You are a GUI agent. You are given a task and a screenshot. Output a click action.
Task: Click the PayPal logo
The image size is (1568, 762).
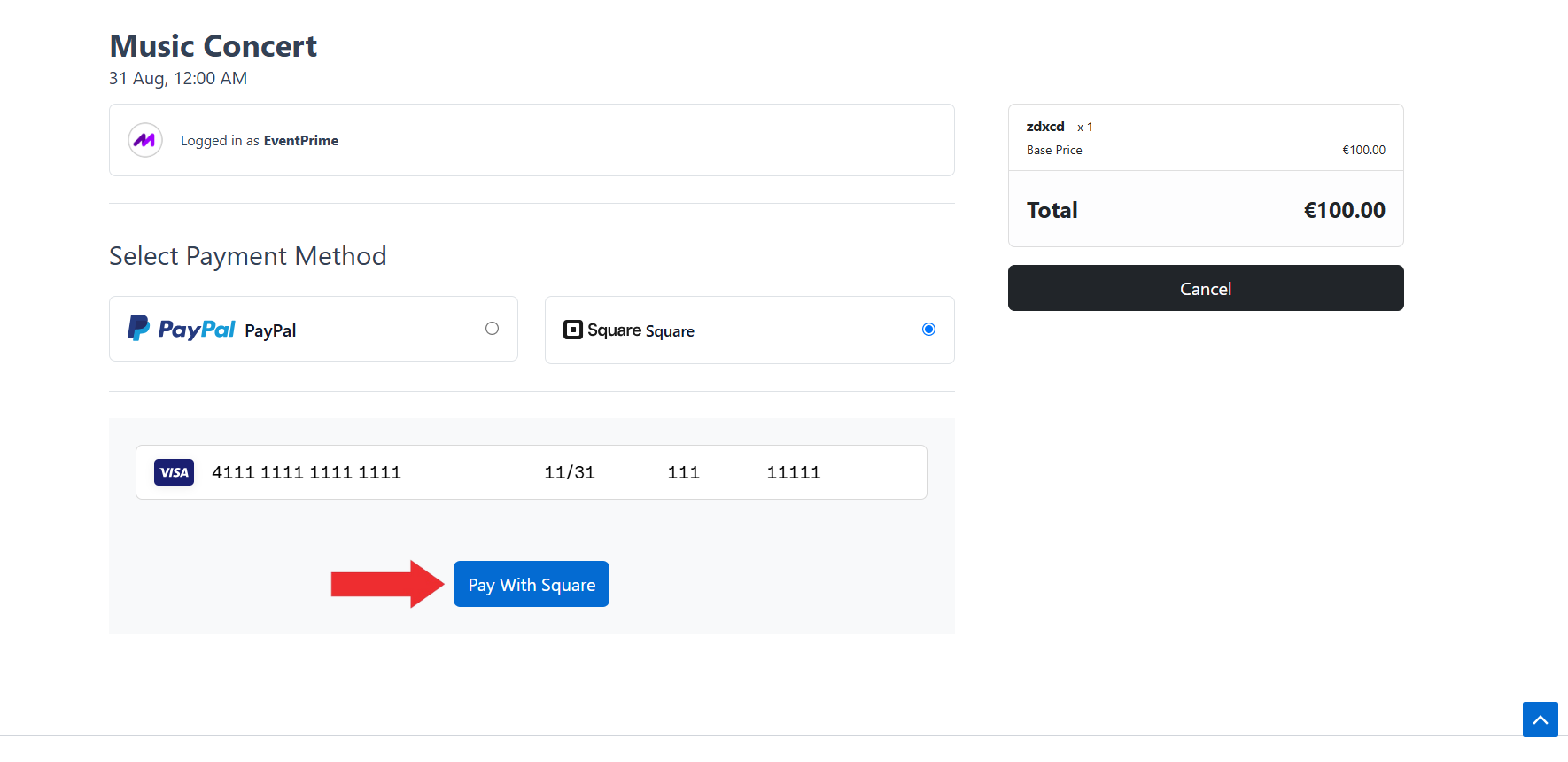(182, 329)
